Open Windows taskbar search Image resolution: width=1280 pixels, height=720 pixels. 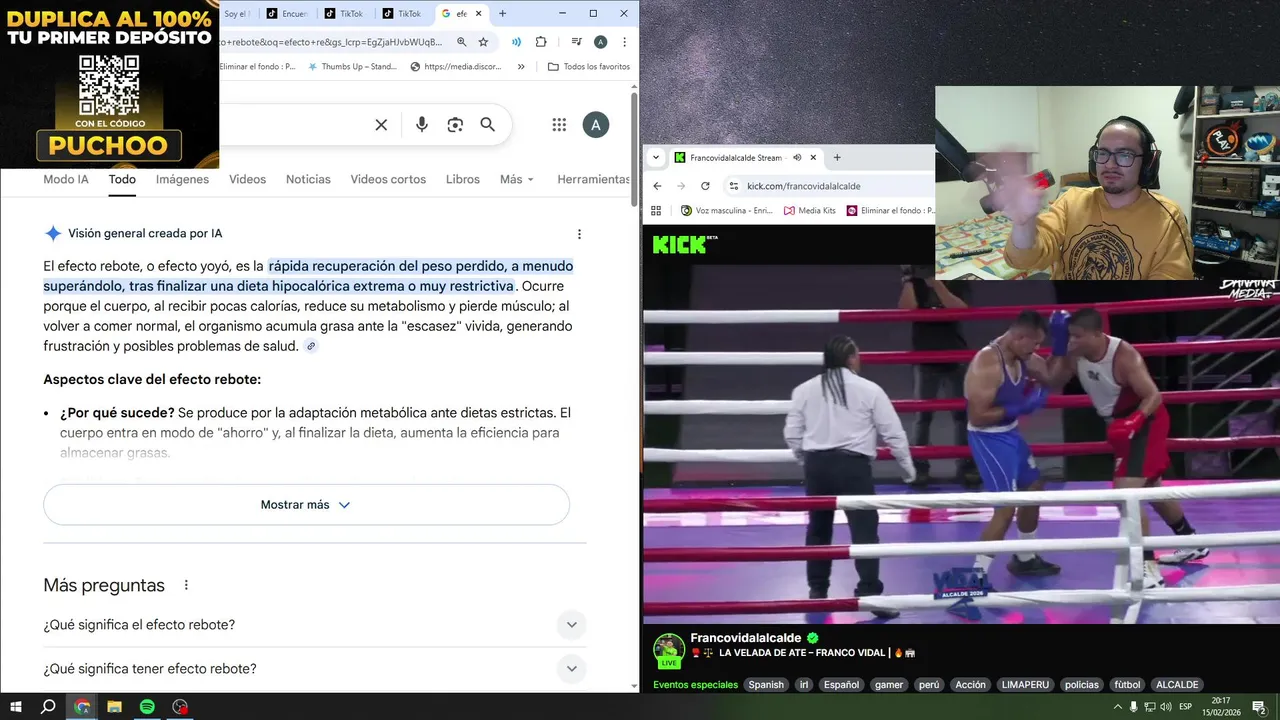48,706
